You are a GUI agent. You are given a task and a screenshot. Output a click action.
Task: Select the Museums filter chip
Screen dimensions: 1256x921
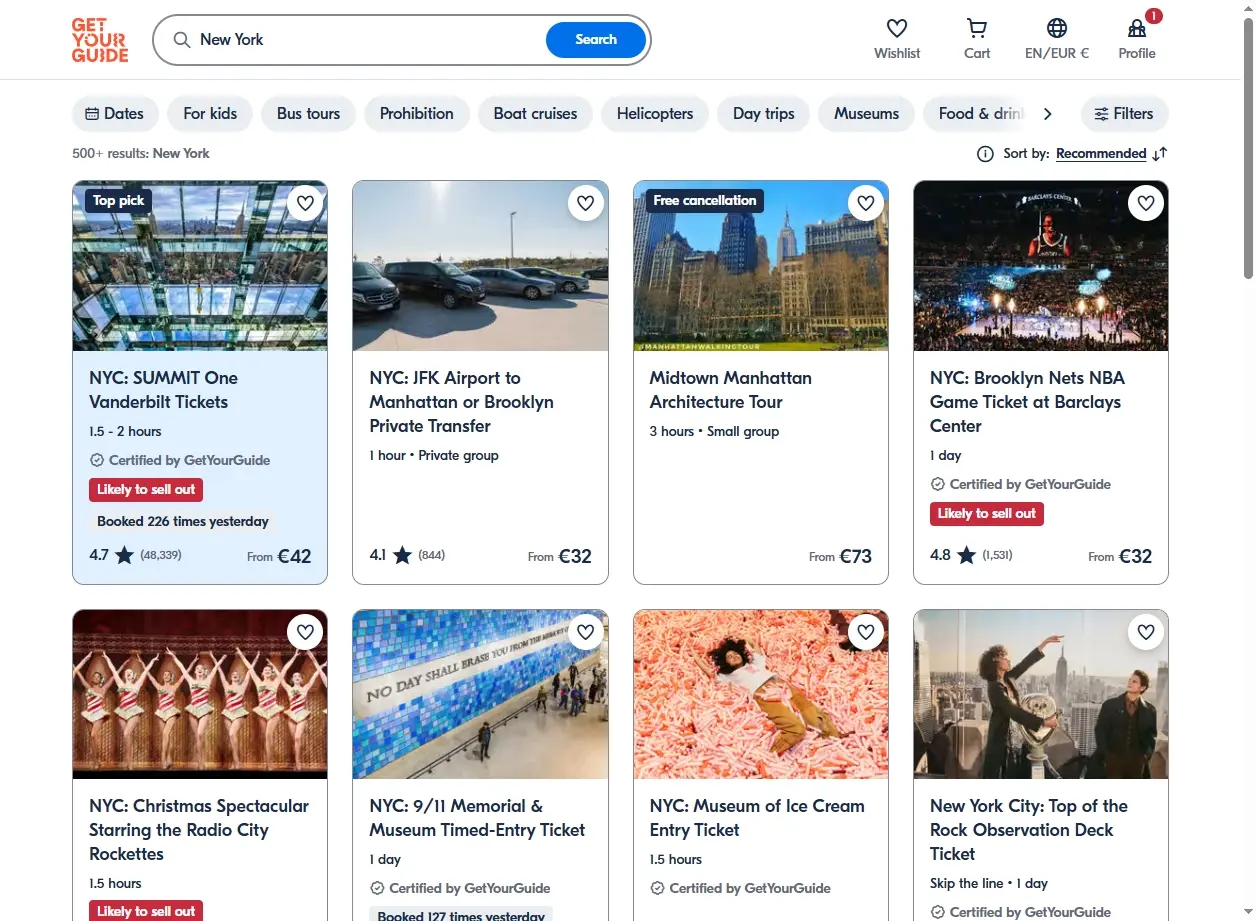(x=867, y=114)
